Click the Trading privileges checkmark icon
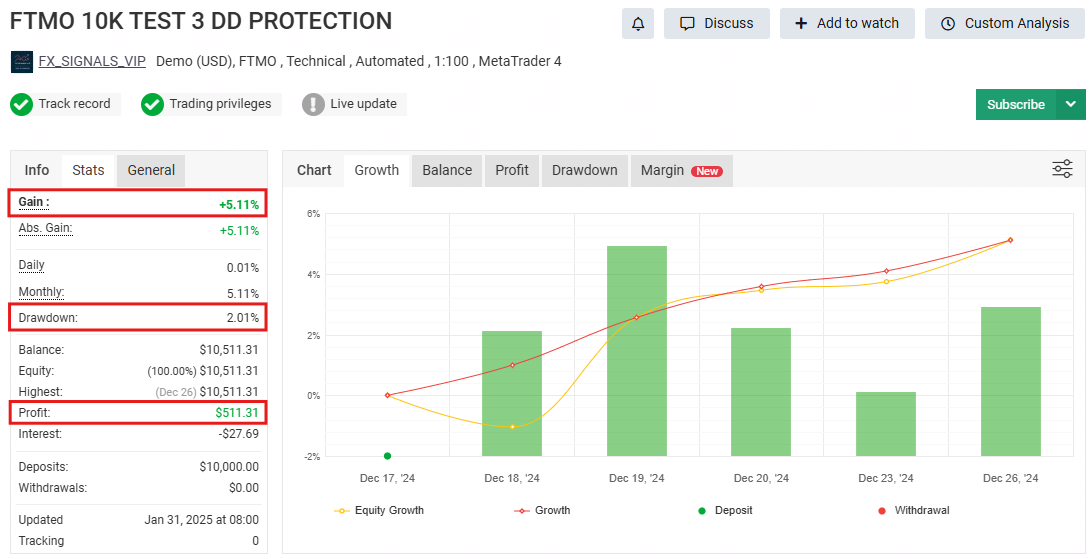This screenshot has width=1090, height=559. tap(152, 104)
